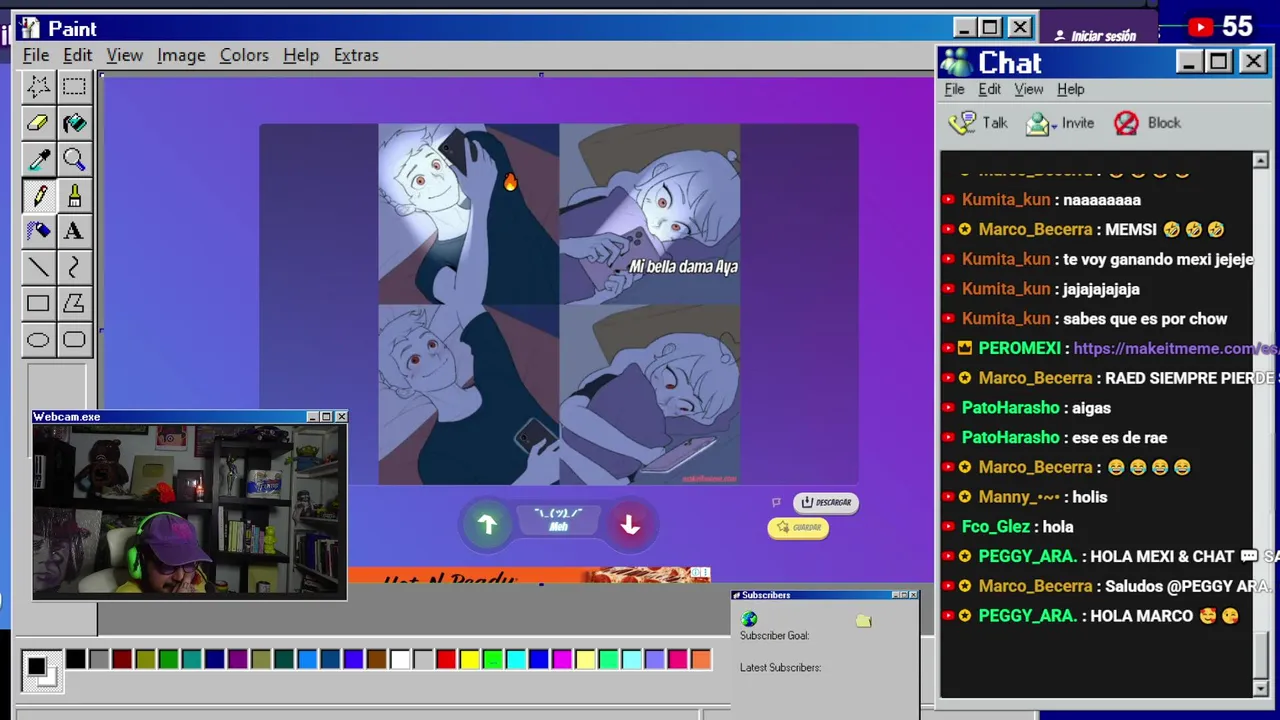The width and height of the screenshot is (1280, 720).
Task: Click the Hot-N-Ready pizza banner ad
Action: pos(530,576)
